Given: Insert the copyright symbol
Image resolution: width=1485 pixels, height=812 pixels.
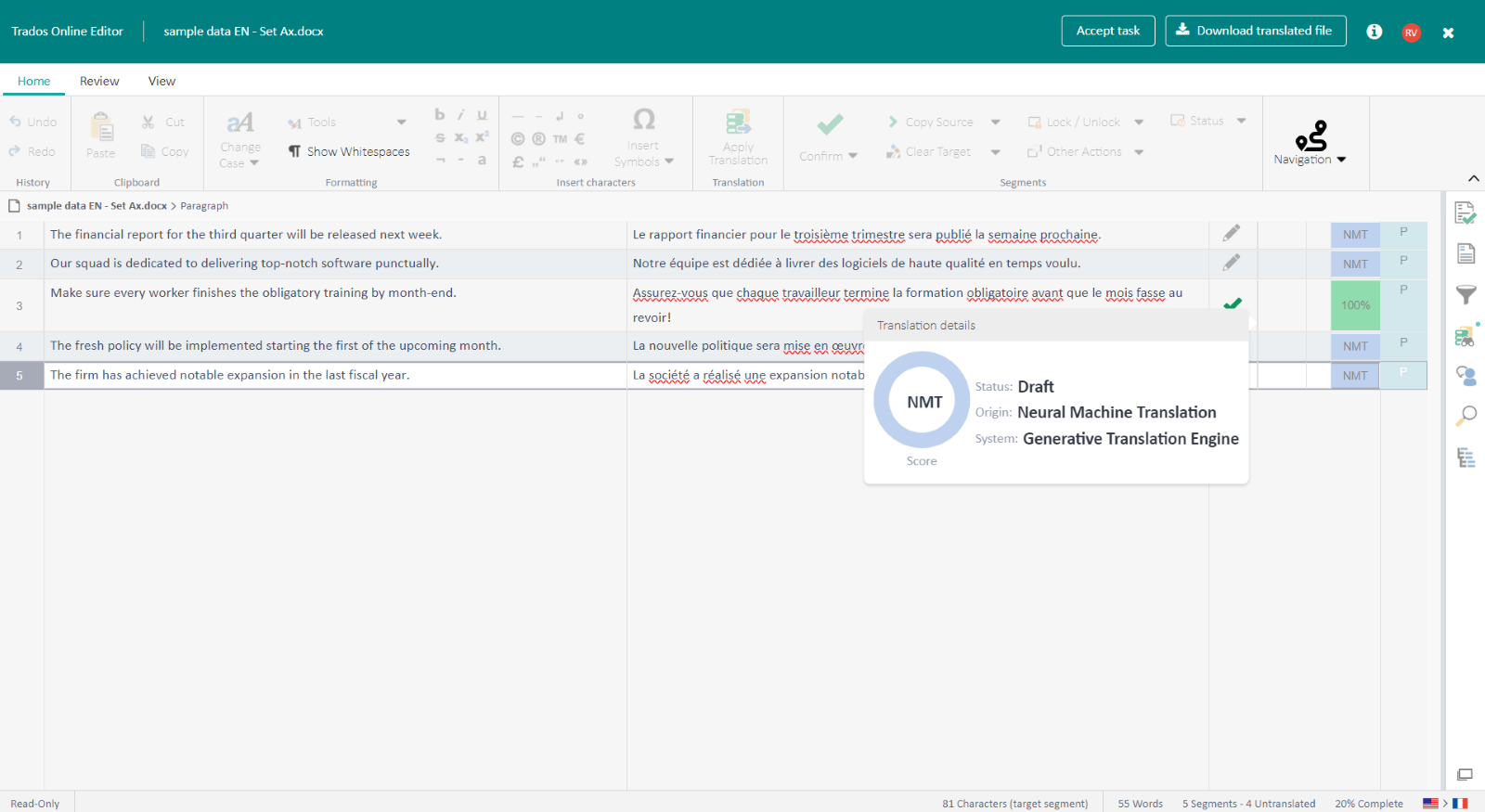Looking at the screenshot, I should [518, 139].
